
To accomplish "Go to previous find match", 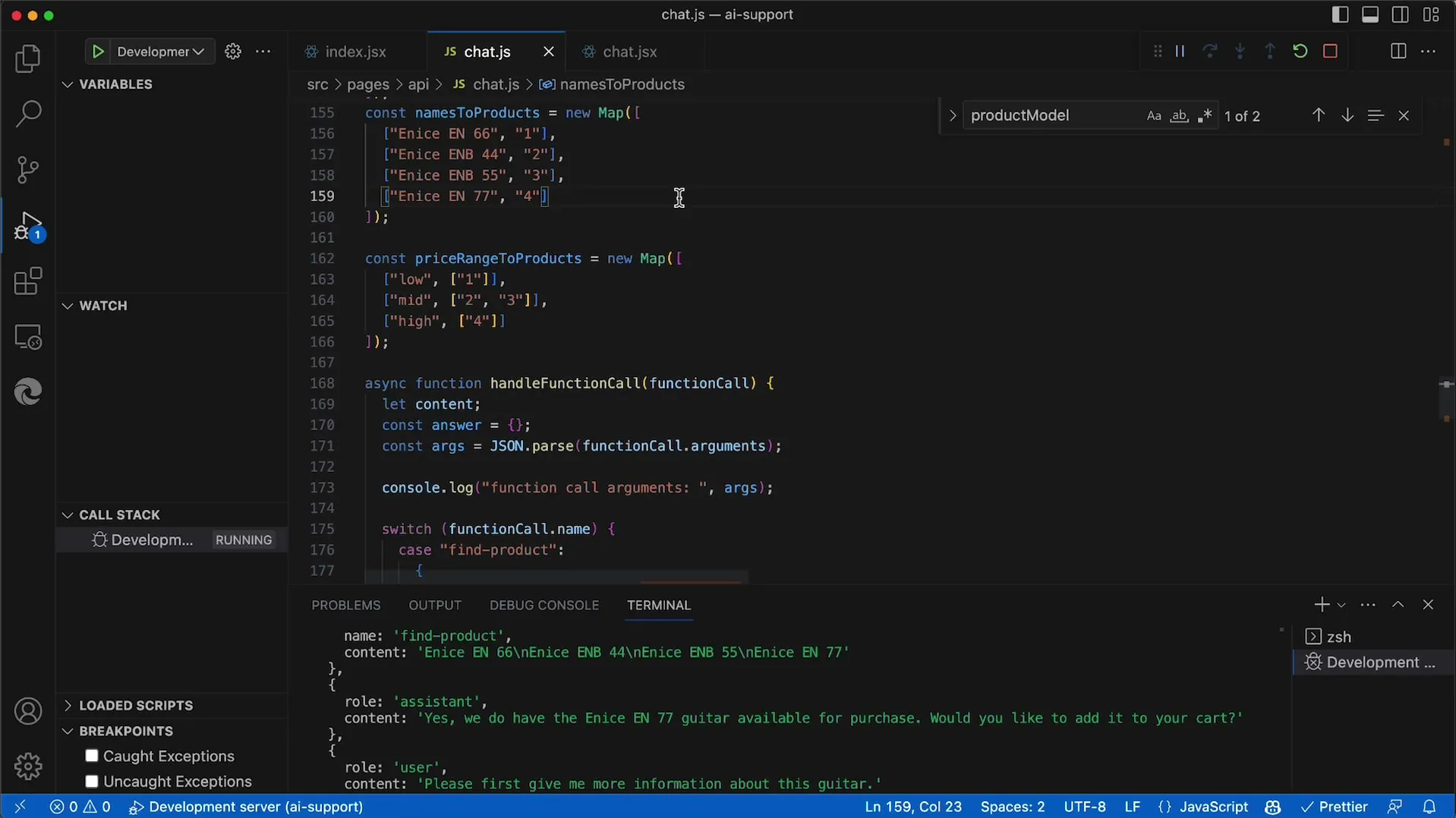I will click(1319, 115).
